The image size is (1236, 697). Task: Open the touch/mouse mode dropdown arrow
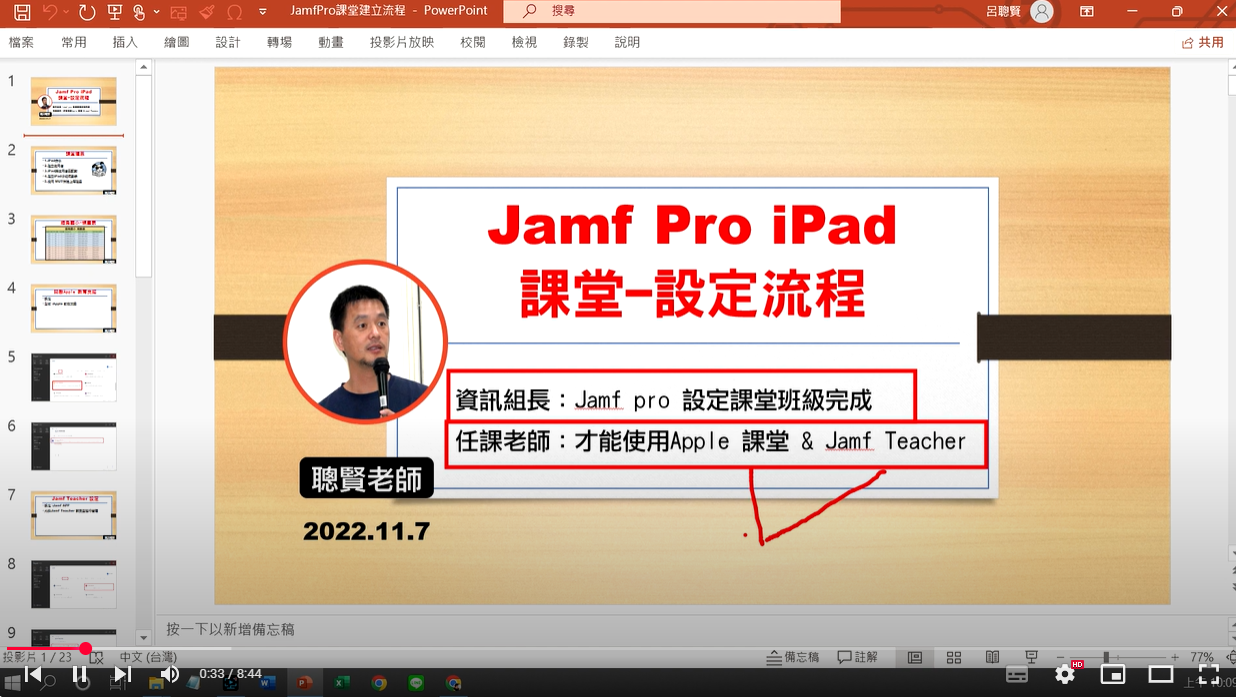[x=156, y=12]
